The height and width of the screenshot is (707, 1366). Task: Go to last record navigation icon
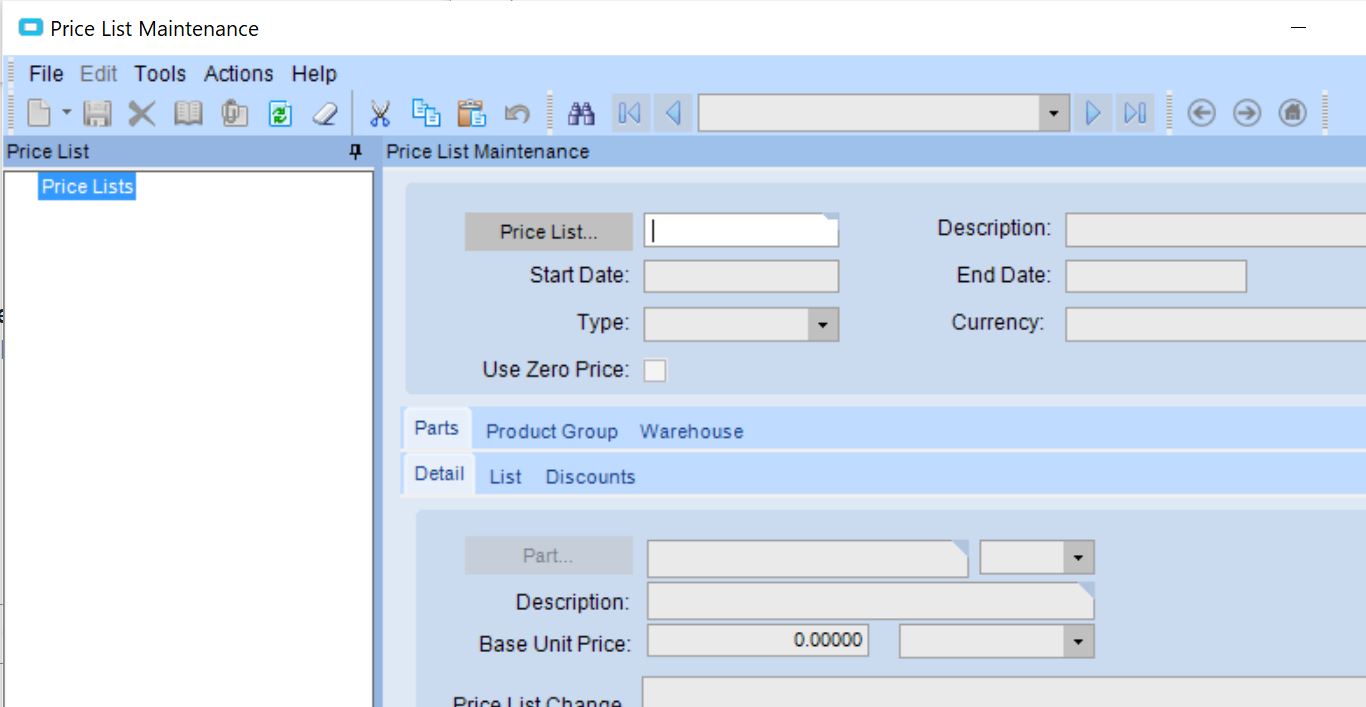click(x=1135, y=113)
